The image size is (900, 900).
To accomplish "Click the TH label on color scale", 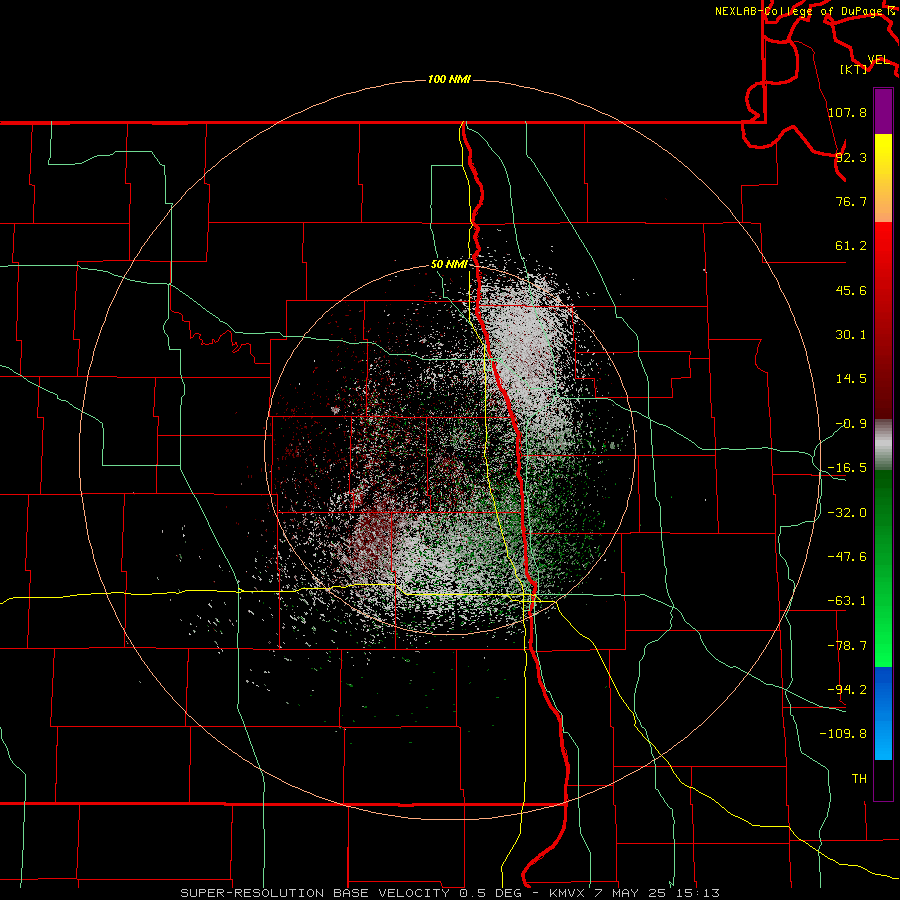I will (859, 778).
